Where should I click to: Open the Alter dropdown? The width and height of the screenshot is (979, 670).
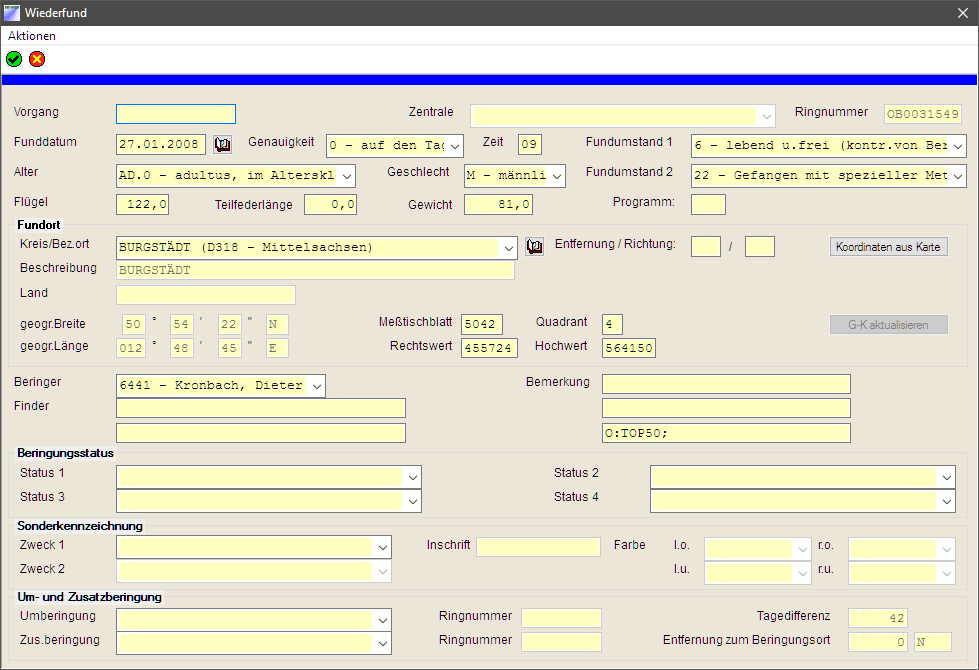click(x=347, y=176)
